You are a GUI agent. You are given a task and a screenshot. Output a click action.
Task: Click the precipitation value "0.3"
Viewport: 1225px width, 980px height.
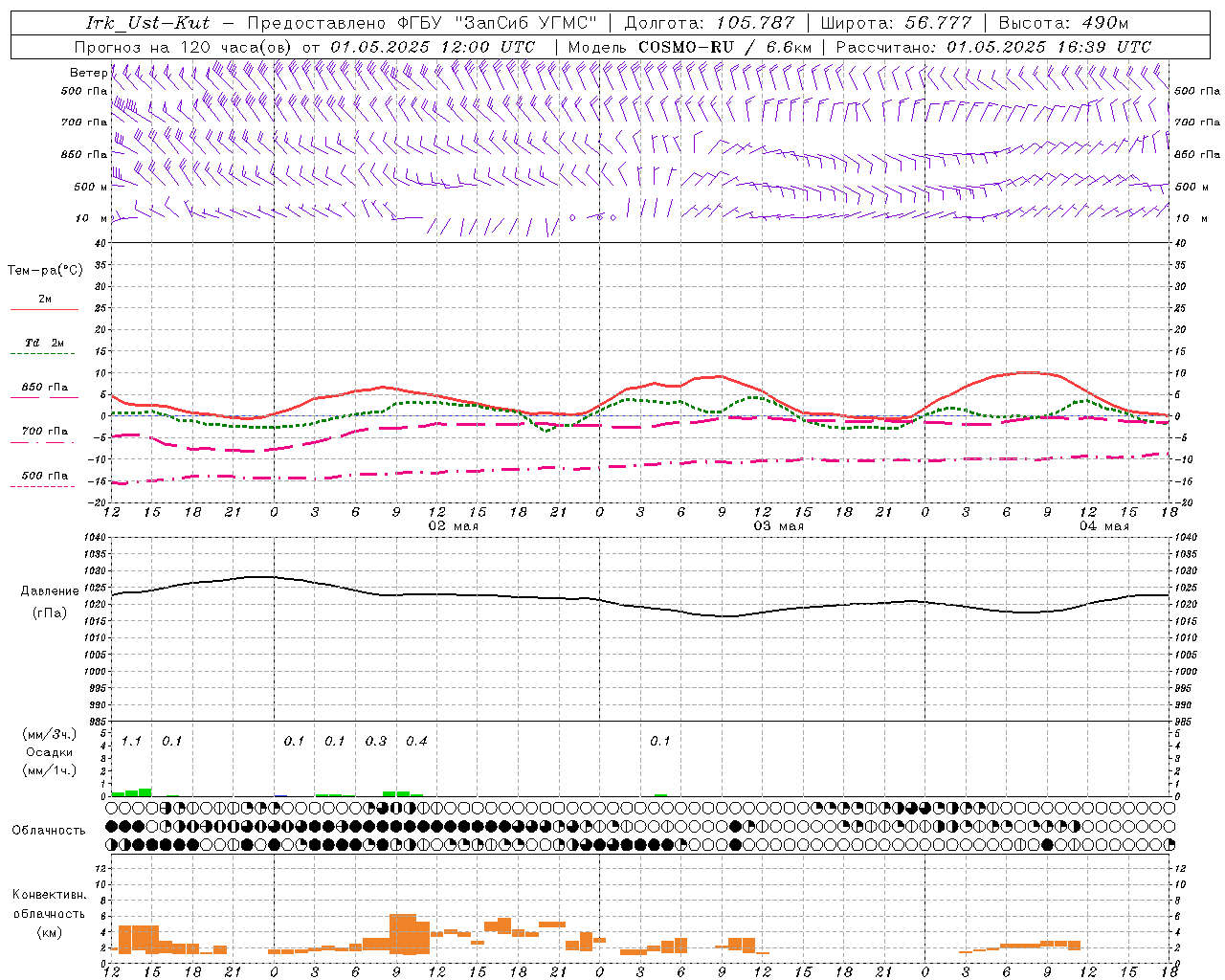click(376, 742)
